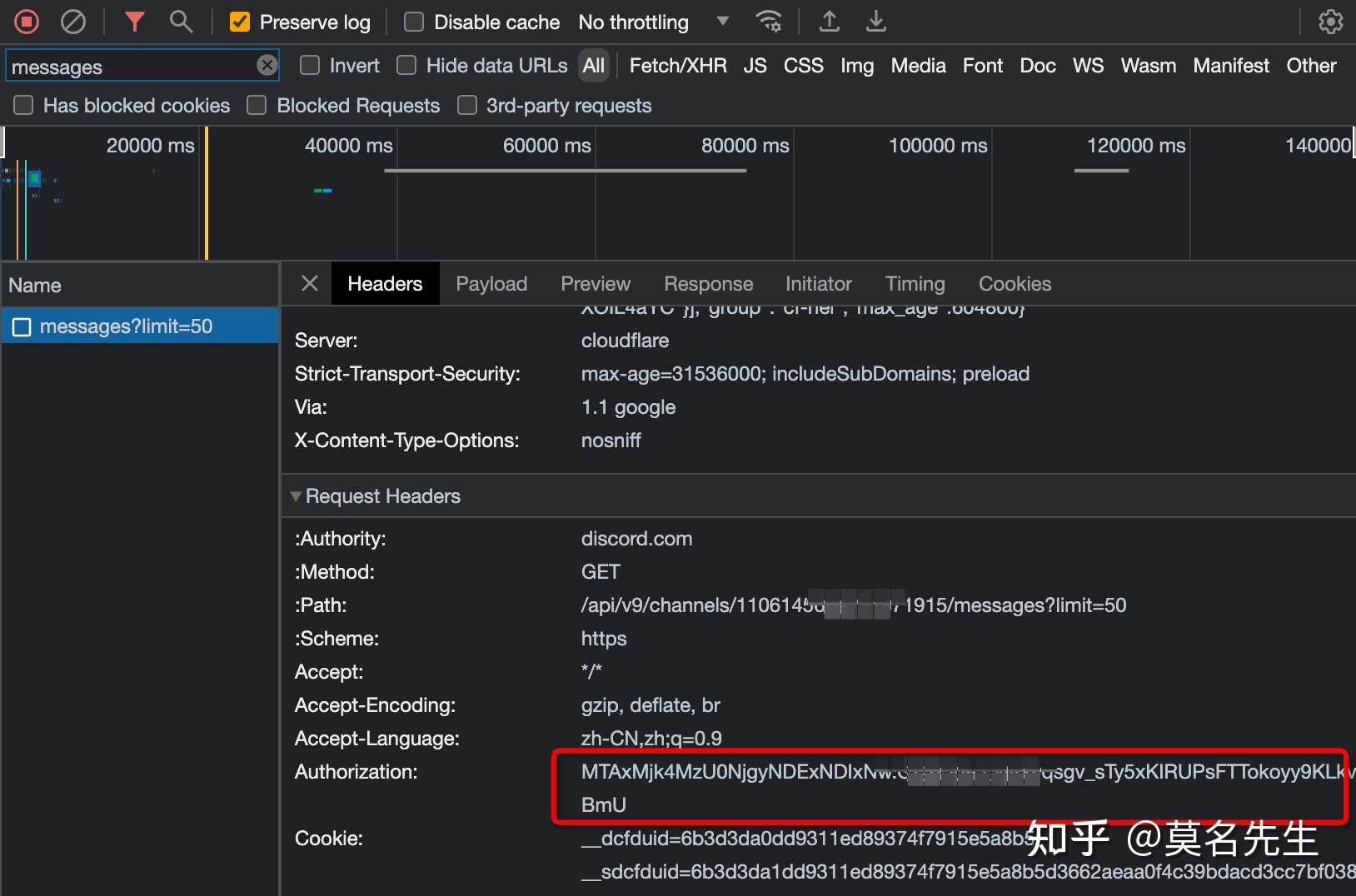The image size is (1356, 896).
Task: Filter by Manifest requests
Action: [x=1231, y=65]
